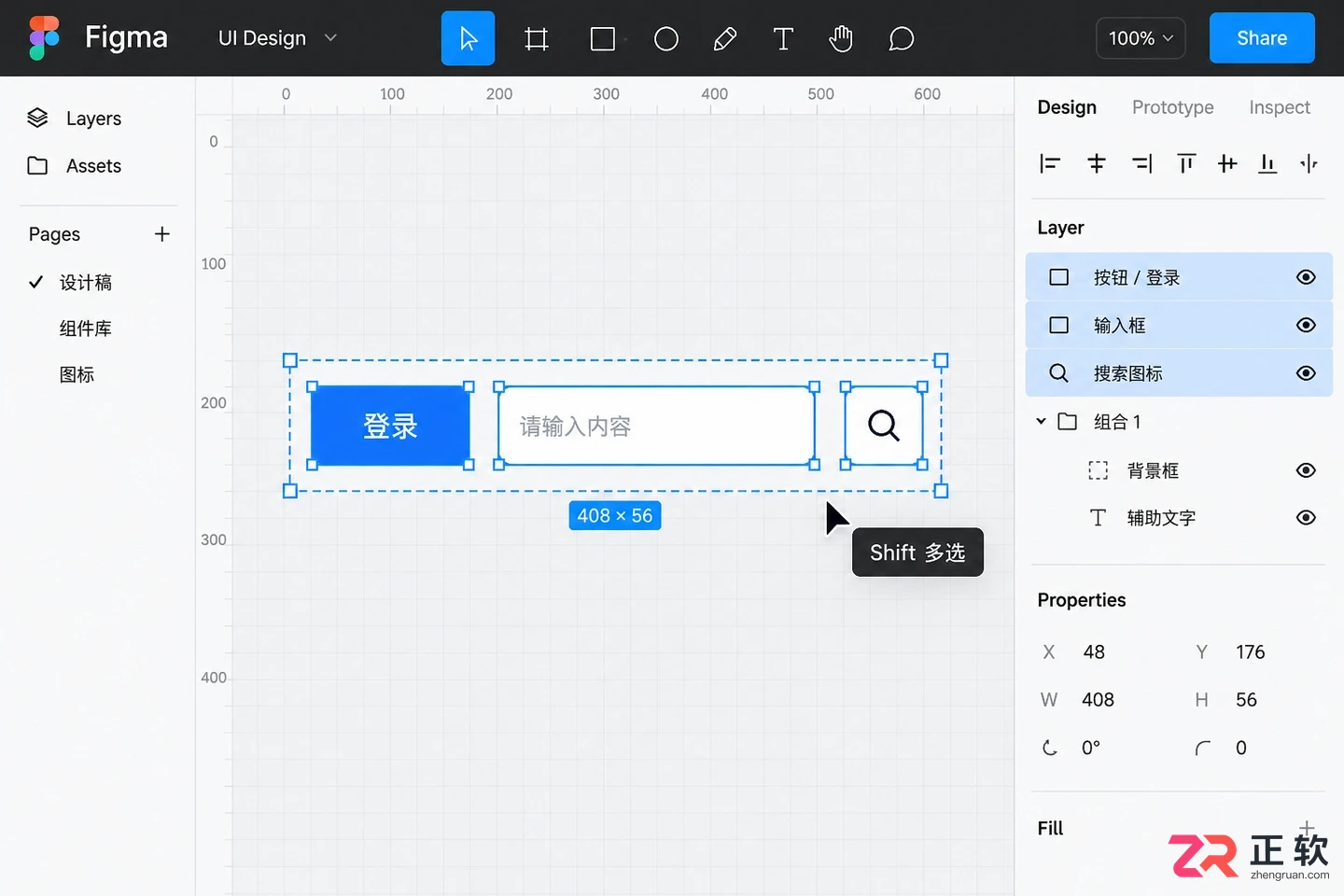Click the Figma logo icon
Screen dimensions: 1344x896
click(x=44, y=38)
